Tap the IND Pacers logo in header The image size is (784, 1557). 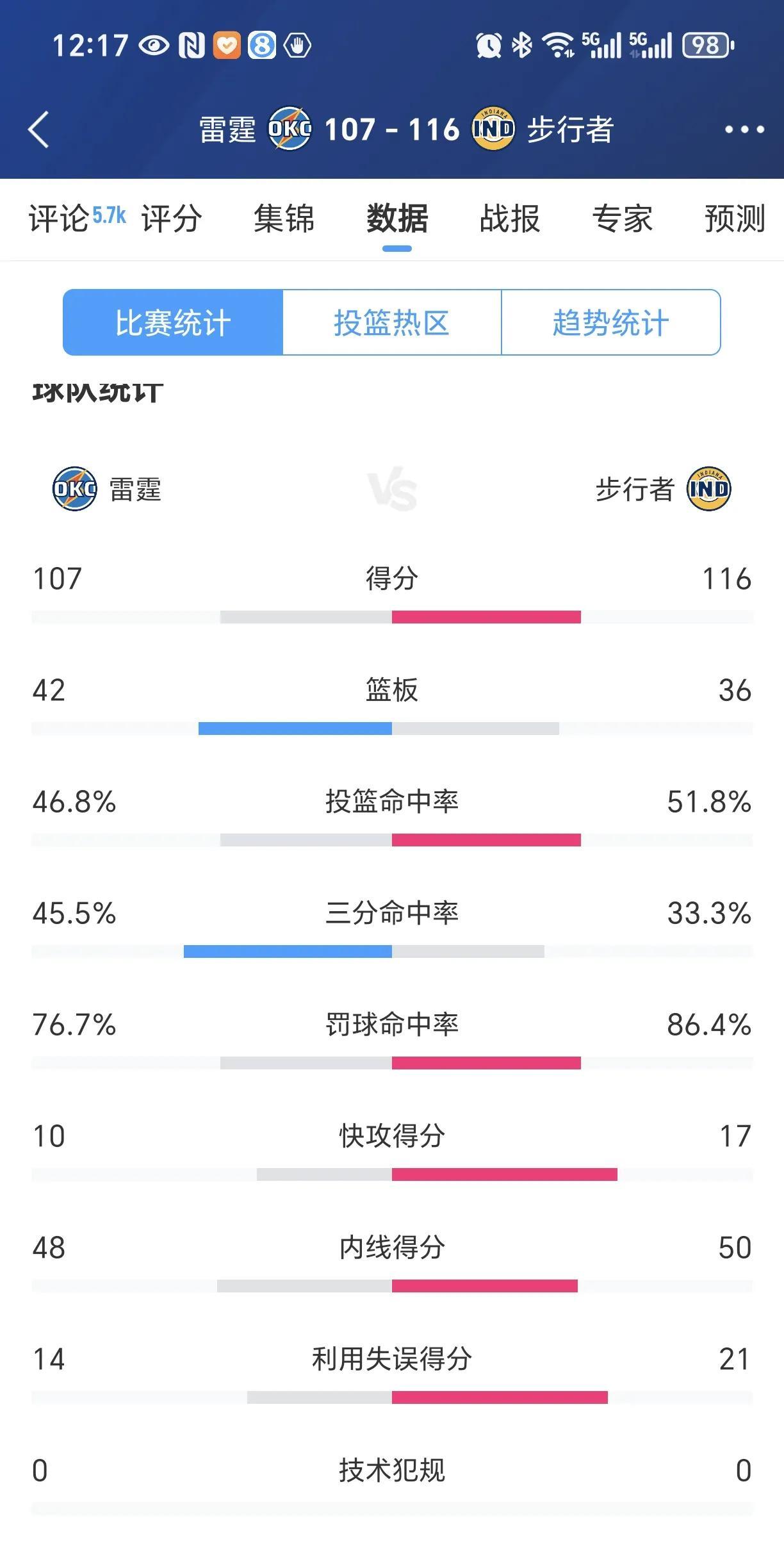tap(493, 129)
